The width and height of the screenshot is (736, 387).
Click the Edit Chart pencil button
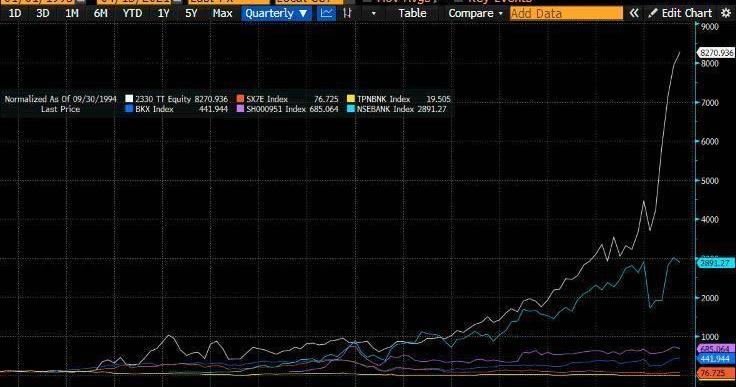[x=680, y=13]
